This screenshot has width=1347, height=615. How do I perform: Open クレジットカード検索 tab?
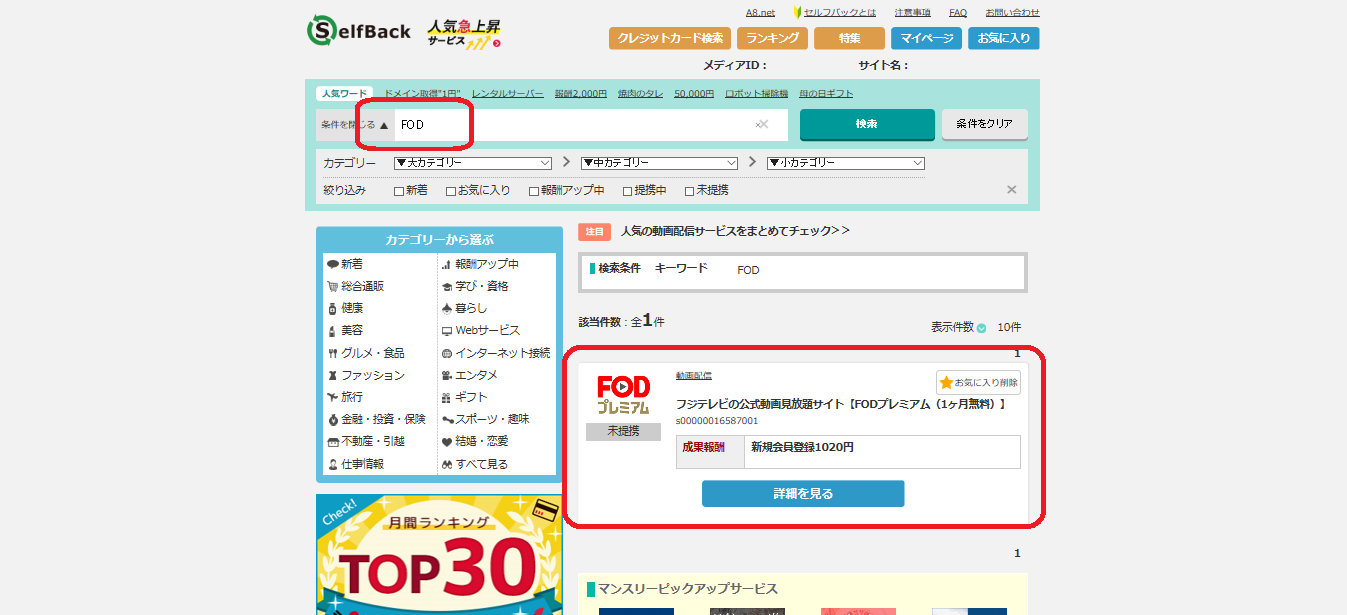click(x=670, y=38)
